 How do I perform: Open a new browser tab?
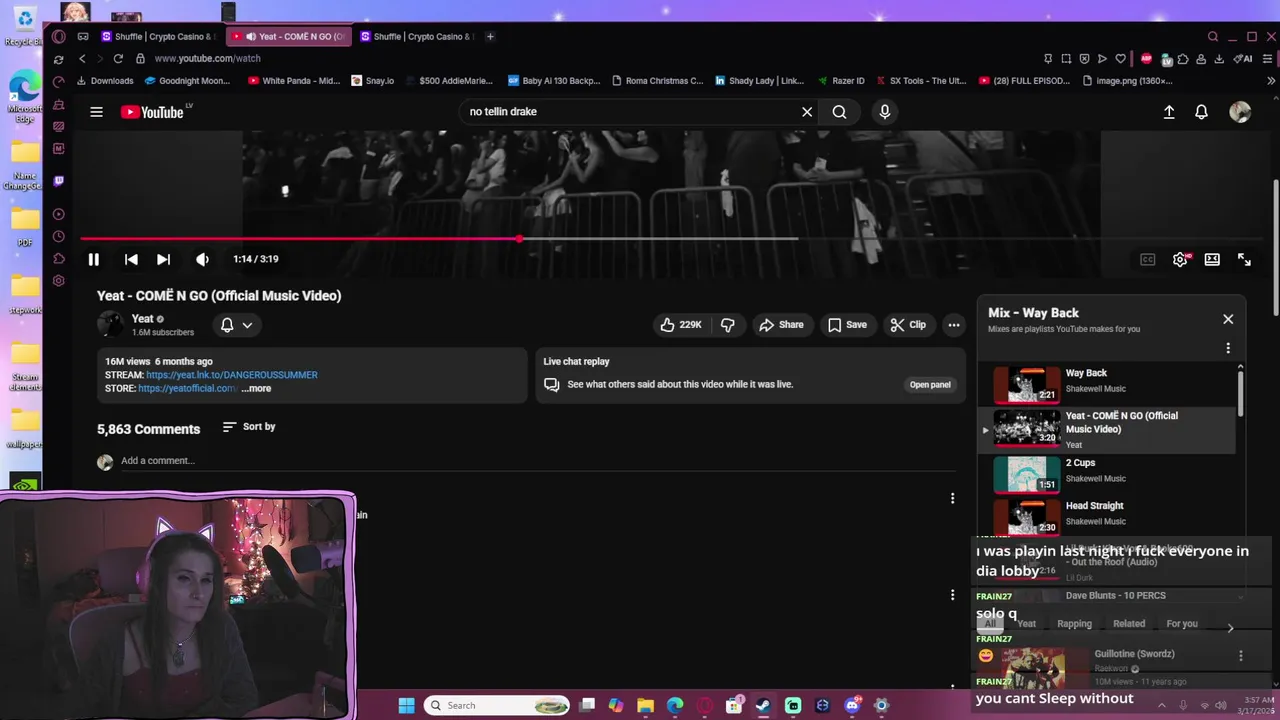click(x=490, y=37)
